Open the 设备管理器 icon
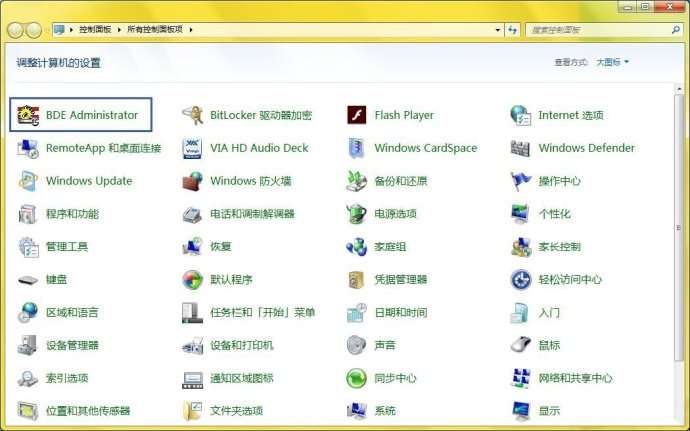The height and width of the screenshot is (431, 690). 28,345
